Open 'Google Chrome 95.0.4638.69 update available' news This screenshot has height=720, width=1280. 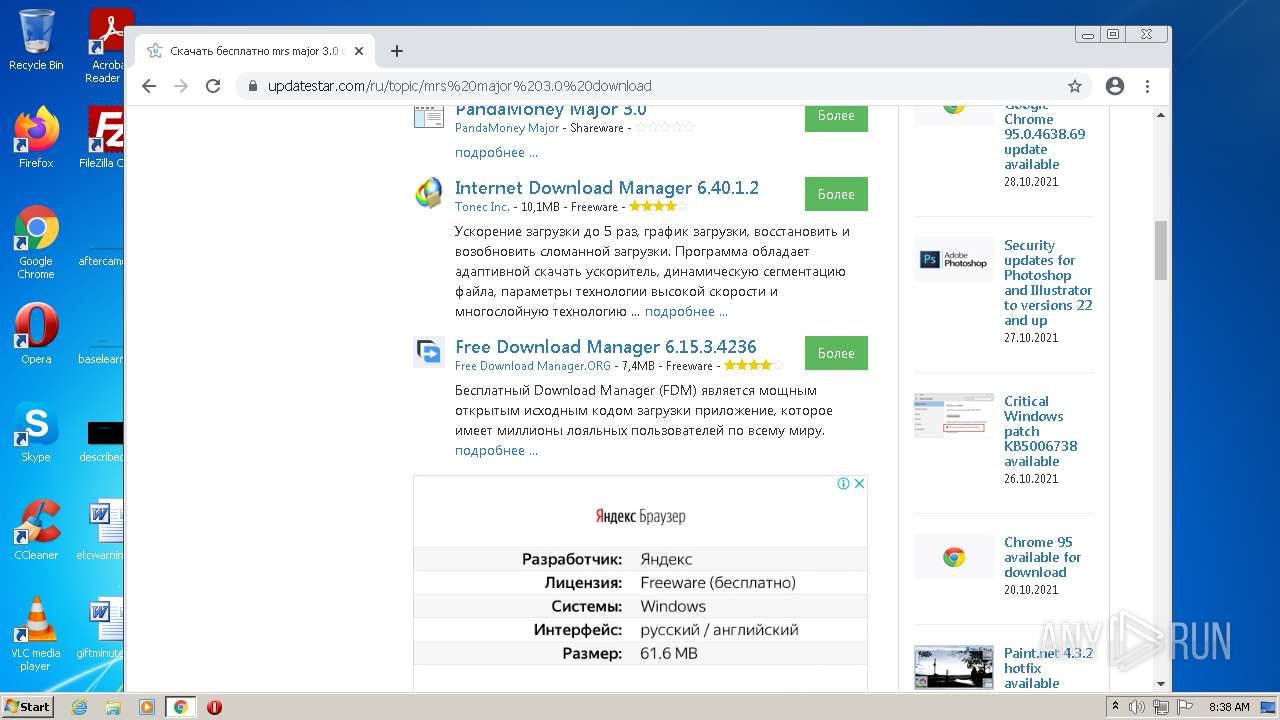[1044, 134]
